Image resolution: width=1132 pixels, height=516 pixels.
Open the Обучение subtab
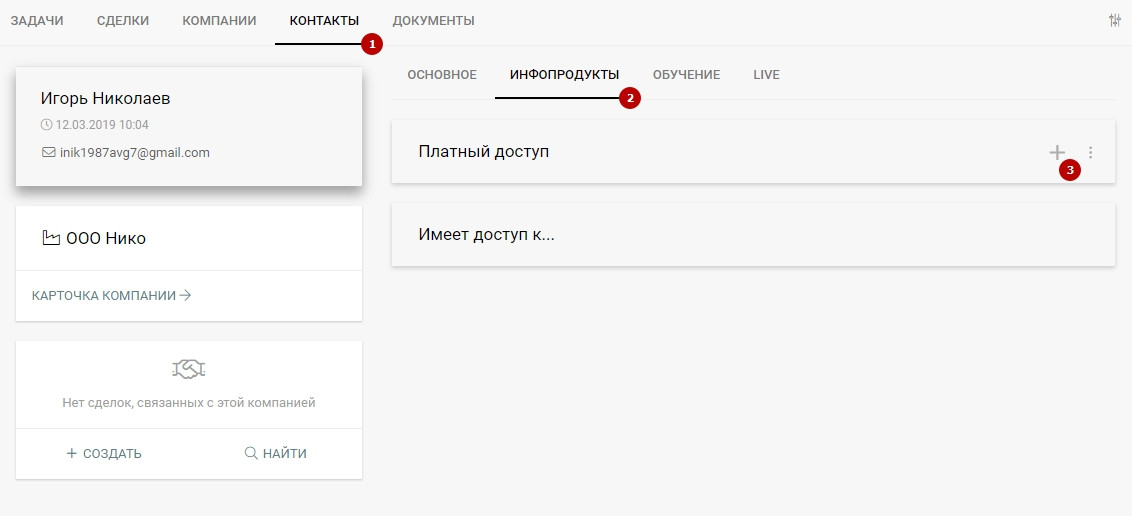[686, 75]
